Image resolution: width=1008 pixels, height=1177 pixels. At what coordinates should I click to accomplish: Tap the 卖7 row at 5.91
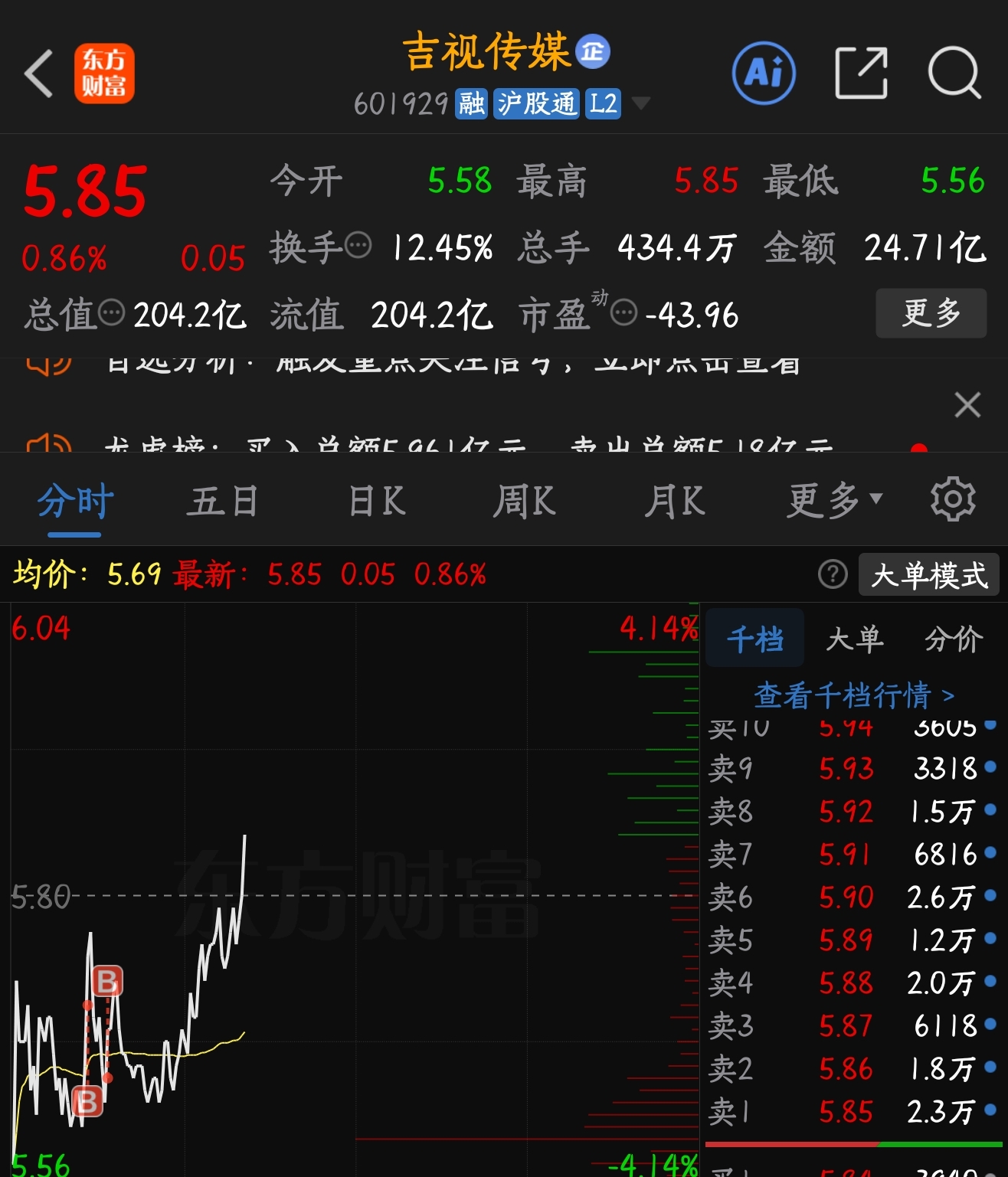[x=853, y=854]
